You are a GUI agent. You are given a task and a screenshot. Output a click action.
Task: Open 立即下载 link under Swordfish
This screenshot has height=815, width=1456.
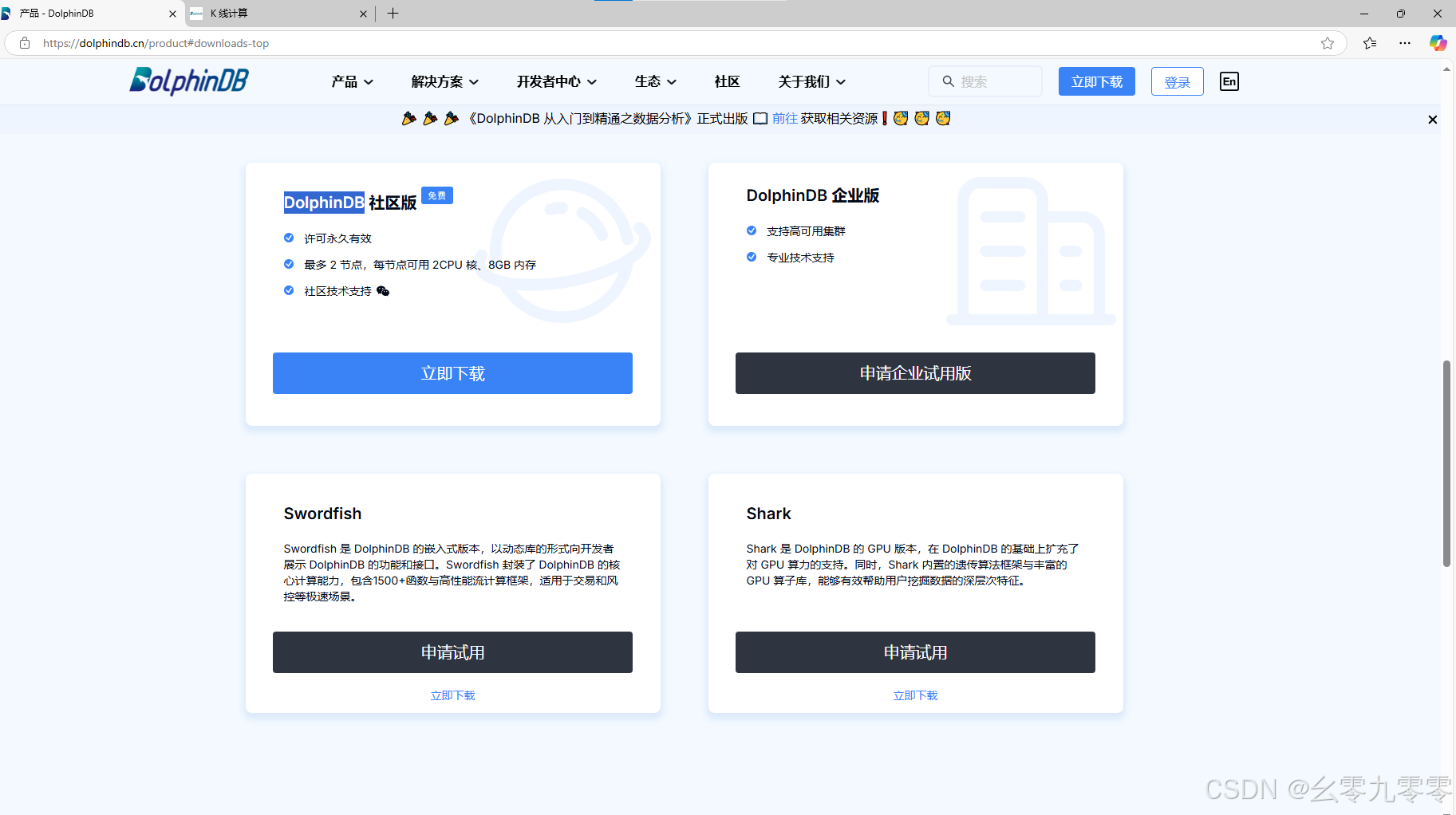coord(452,695)
